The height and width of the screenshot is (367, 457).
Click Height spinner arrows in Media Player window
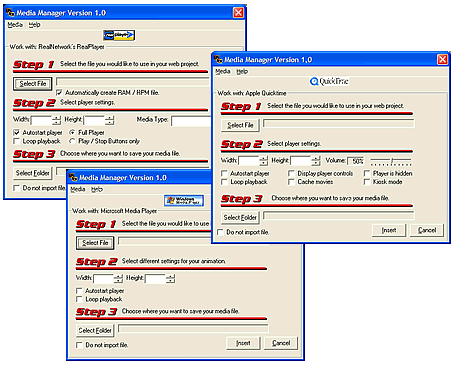pos(170,278)
